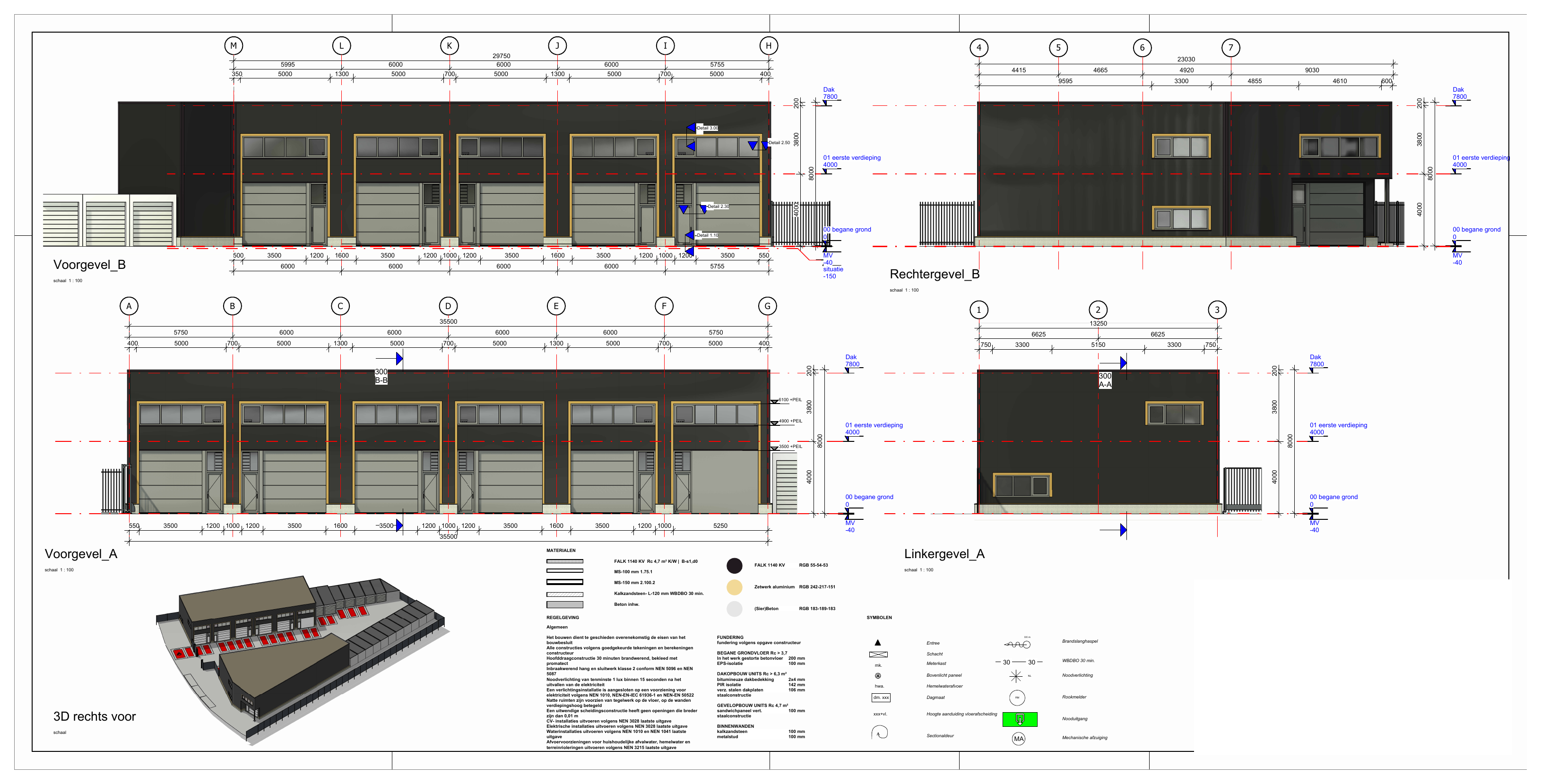Click the yellow Zetwerk aluminium colour swatch
The width and height of the screenshot is (1541, 784).
(x=734, y=587)
